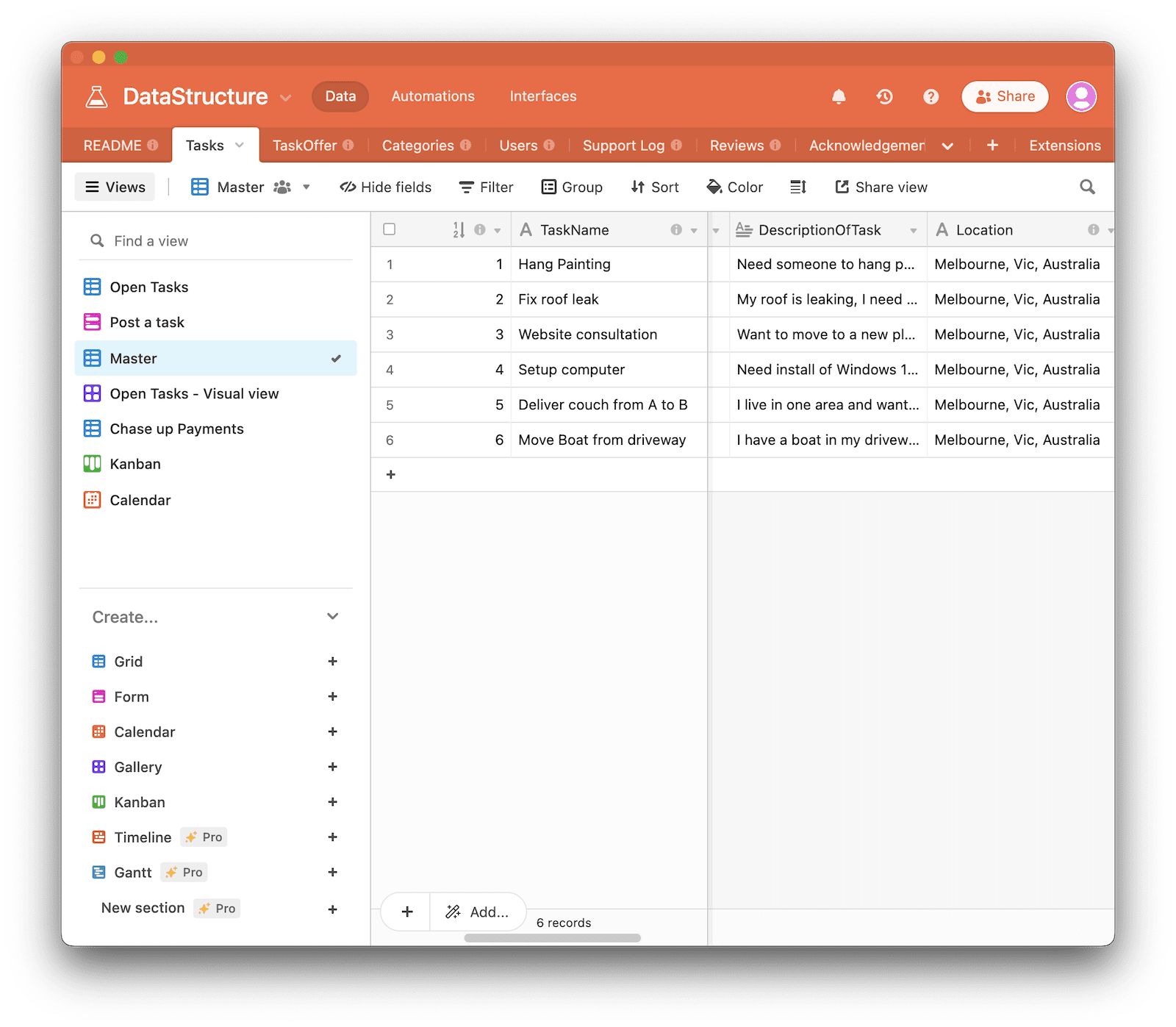Open the record Color settings
1176x1027 pixels.
pos(734,187)
